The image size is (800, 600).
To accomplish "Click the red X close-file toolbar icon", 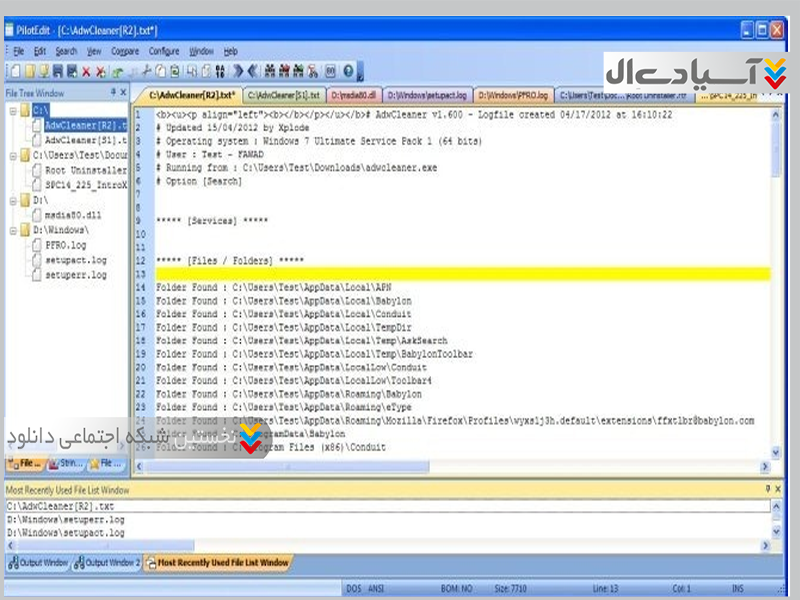I will tap(87, 71).
